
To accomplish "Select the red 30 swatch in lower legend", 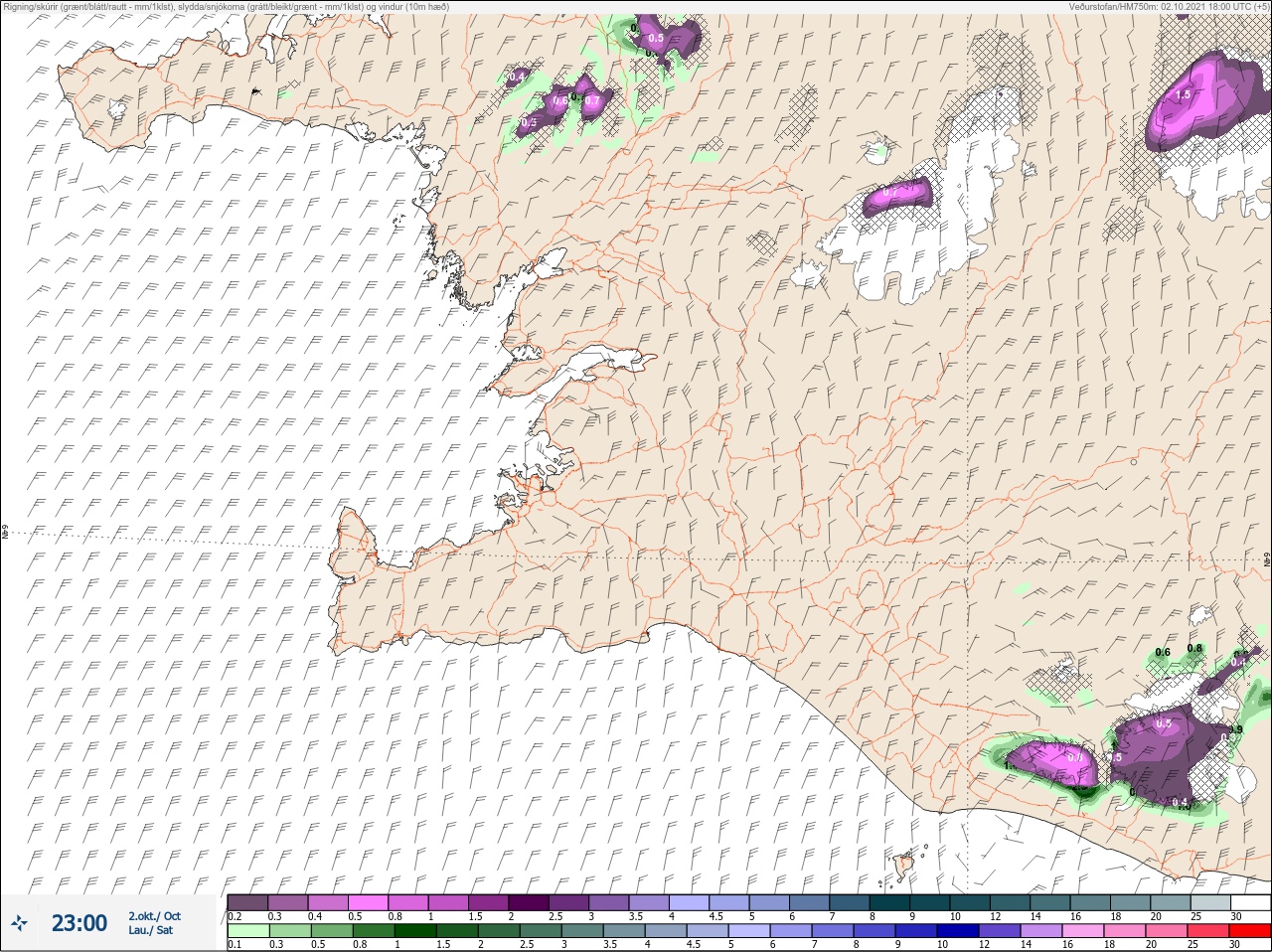I will (1250, 931).
